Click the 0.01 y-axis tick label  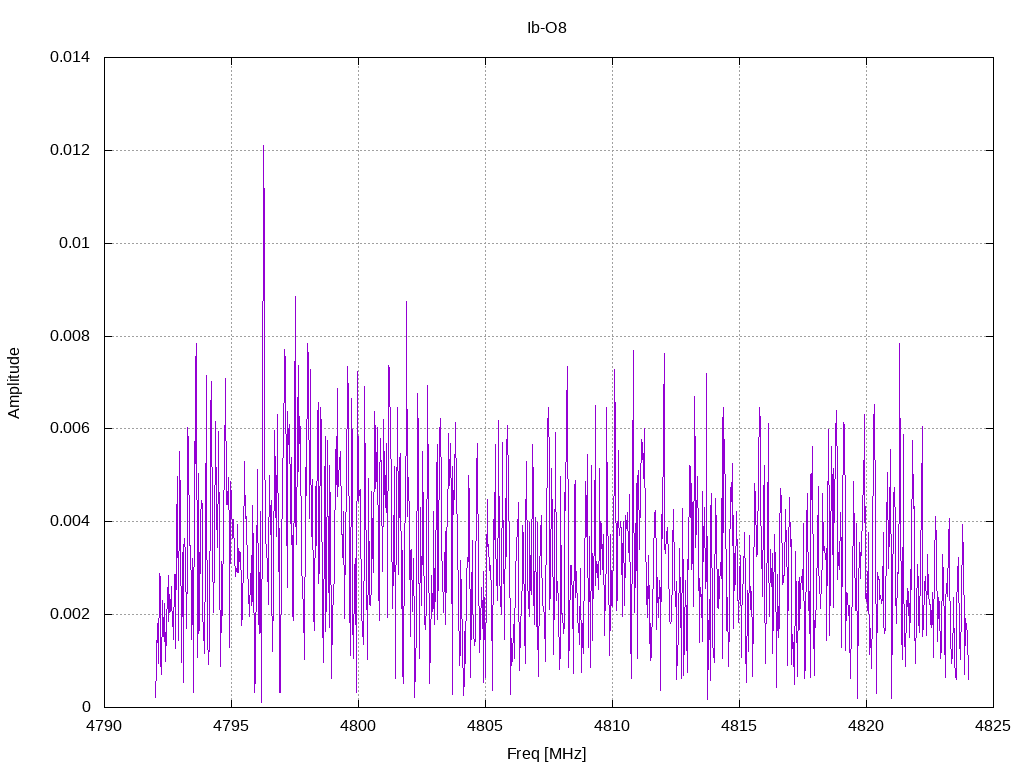click(x=74, y=243)
